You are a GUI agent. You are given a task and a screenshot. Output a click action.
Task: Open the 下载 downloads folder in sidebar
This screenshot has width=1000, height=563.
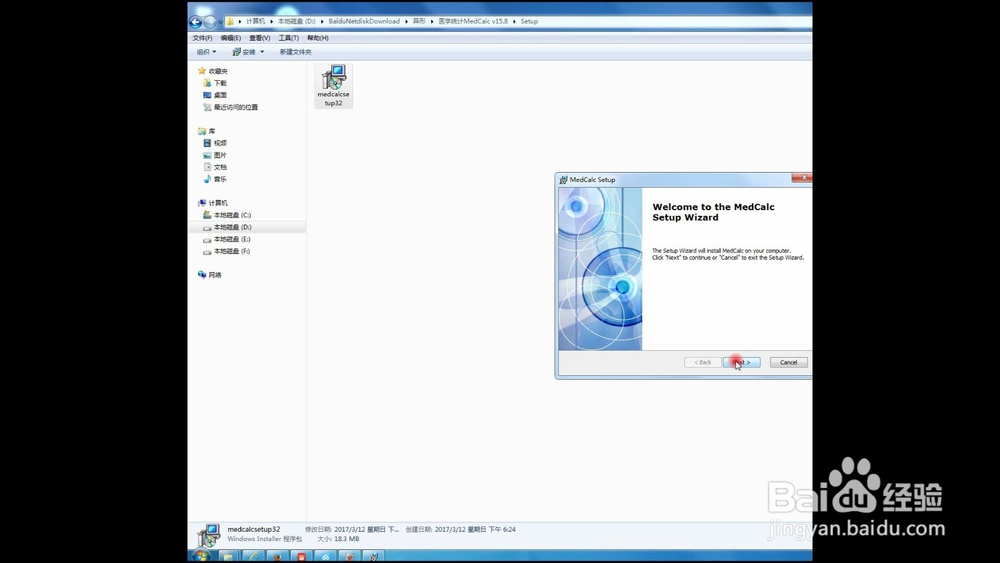(215, 83)
